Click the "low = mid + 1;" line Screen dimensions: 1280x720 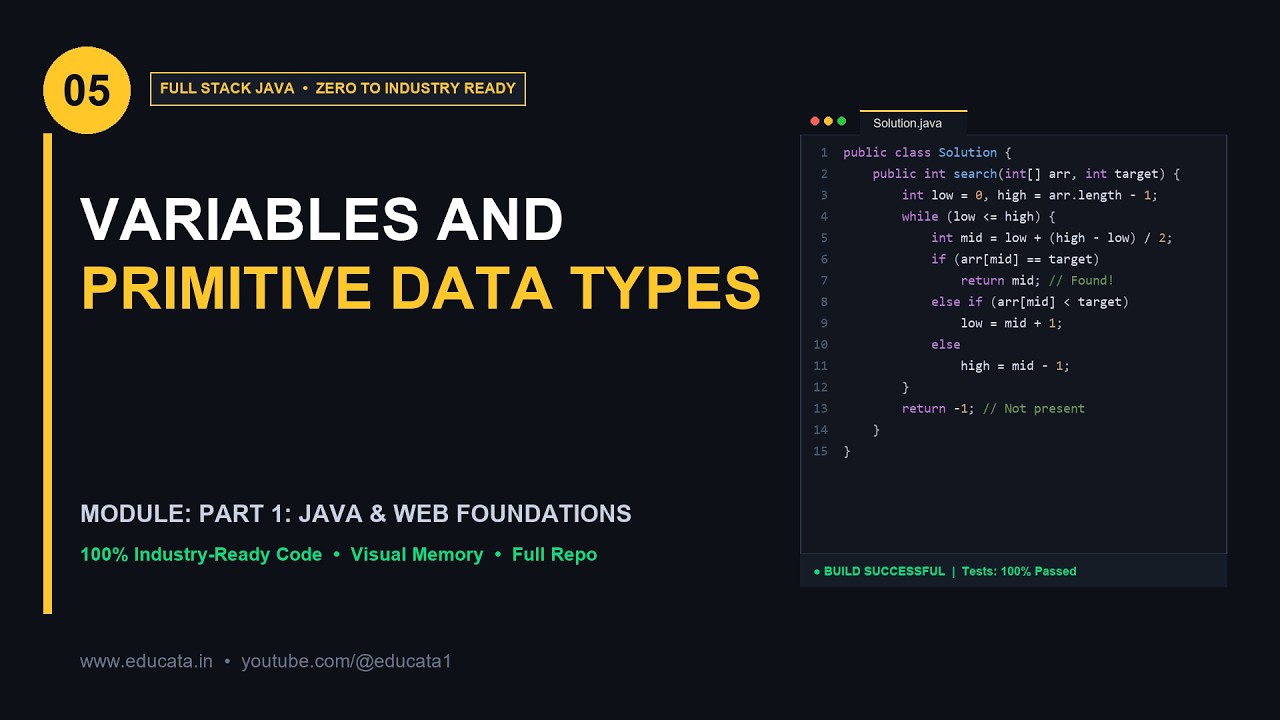1011,323
